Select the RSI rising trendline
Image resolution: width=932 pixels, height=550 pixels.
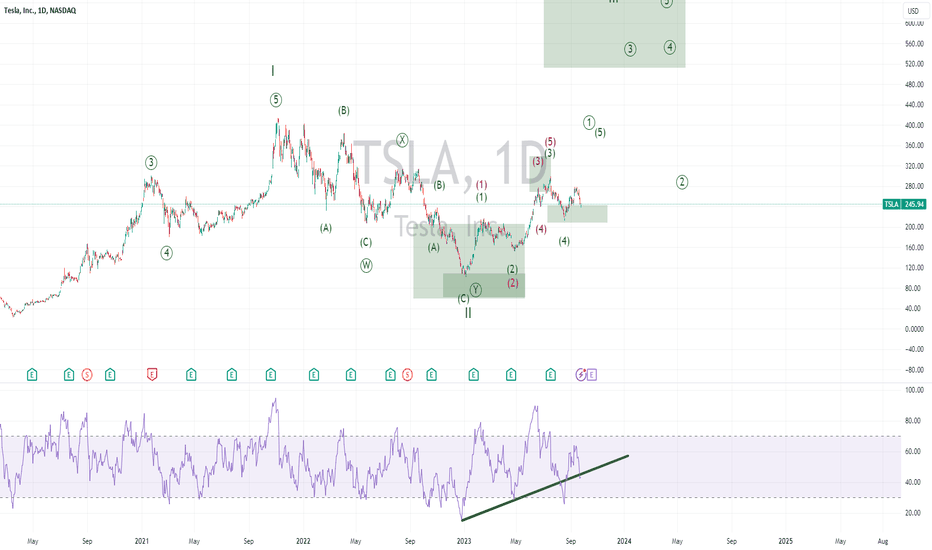[545, 488]
